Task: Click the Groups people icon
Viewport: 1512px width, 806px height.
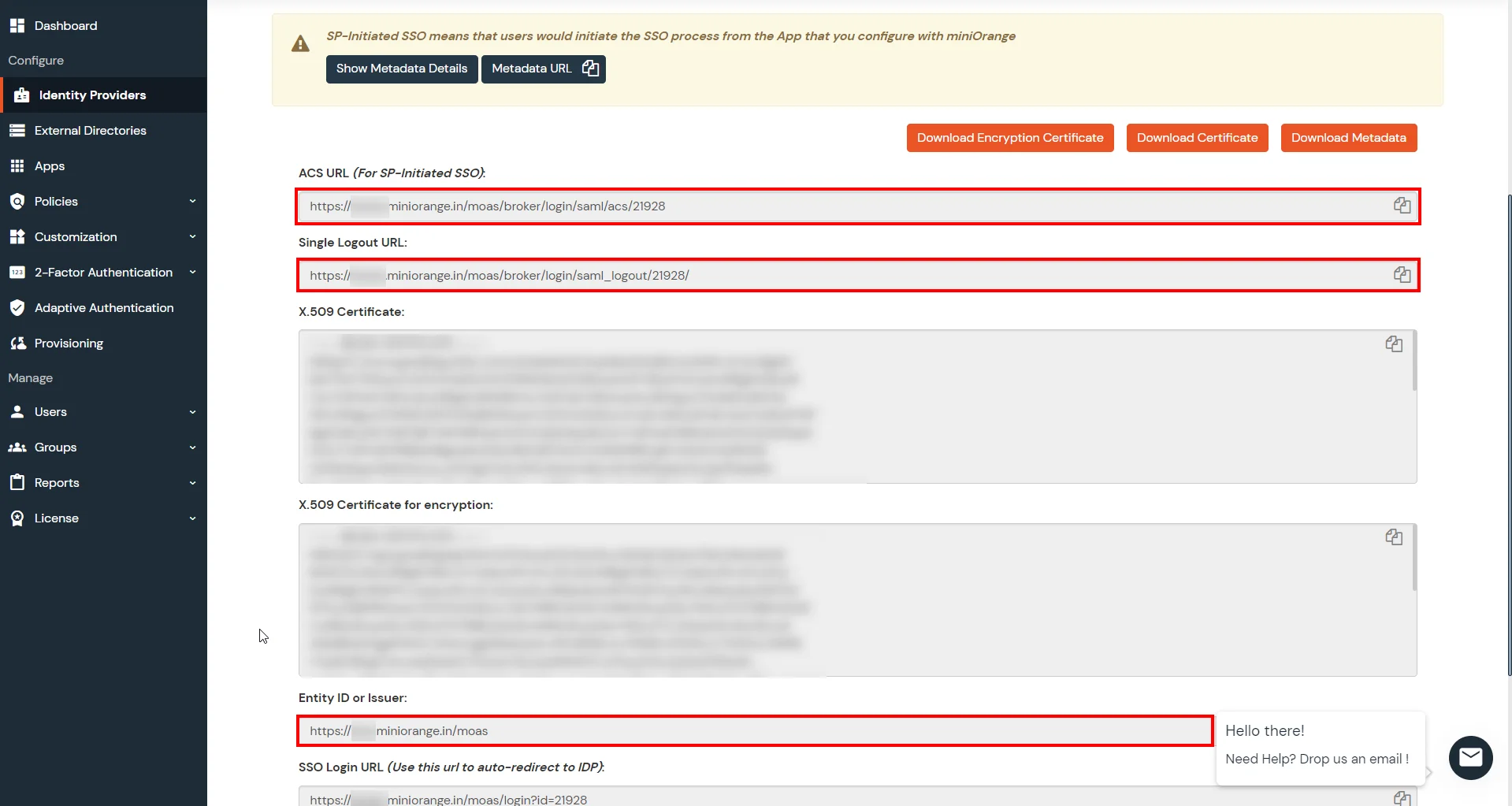Action: 17,448
